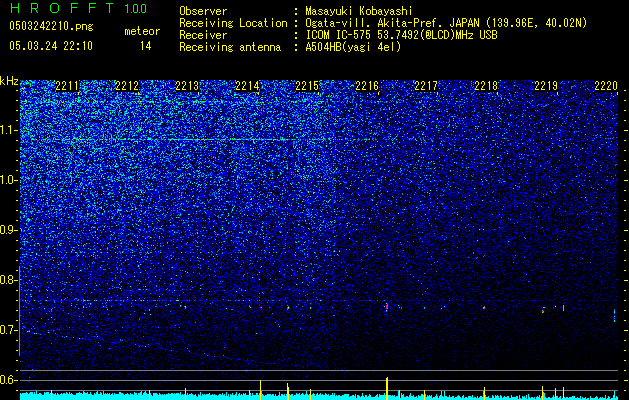Click the 2220 time marker
The width and height of the screenshot is (629, 400).
click(606, 86)
